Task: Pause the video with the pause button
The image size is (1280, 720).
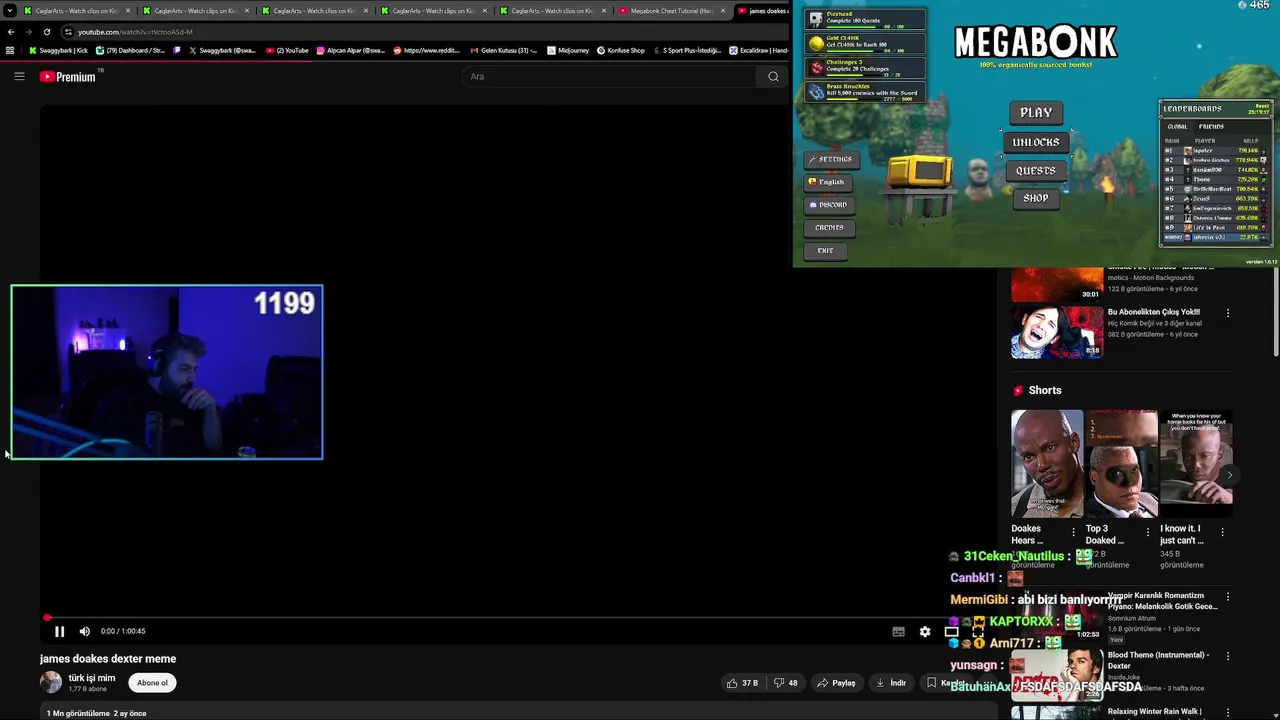Action: [x=59, y=631]
